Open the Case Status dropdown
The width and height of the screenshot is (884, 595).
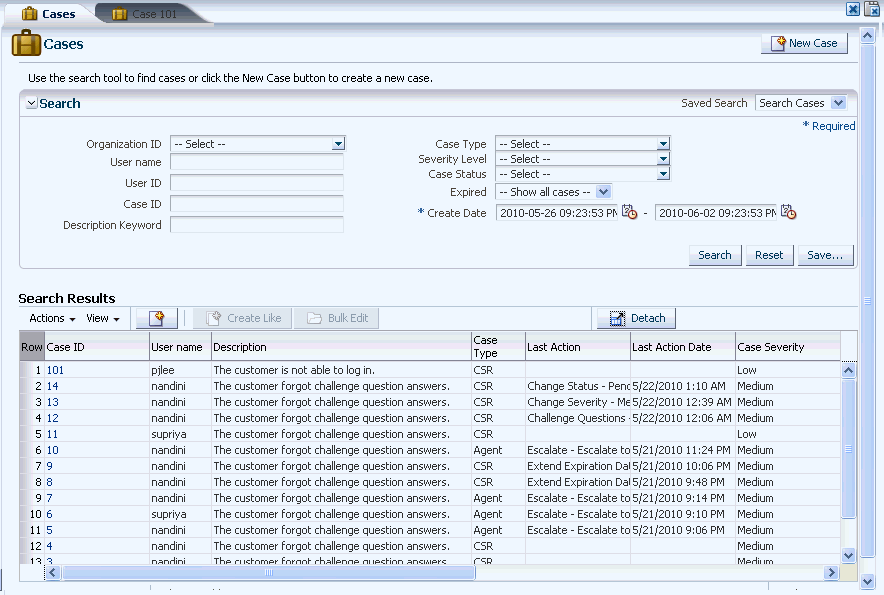point(663,174)
